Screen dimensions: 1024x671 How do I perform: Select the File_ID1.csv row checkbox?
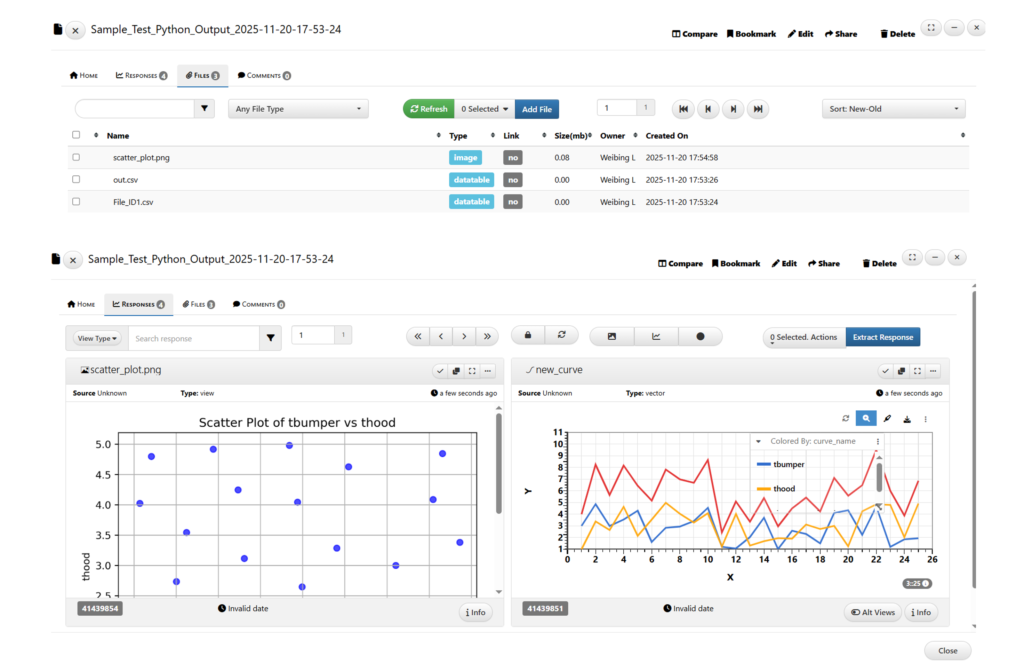(76, 201)
